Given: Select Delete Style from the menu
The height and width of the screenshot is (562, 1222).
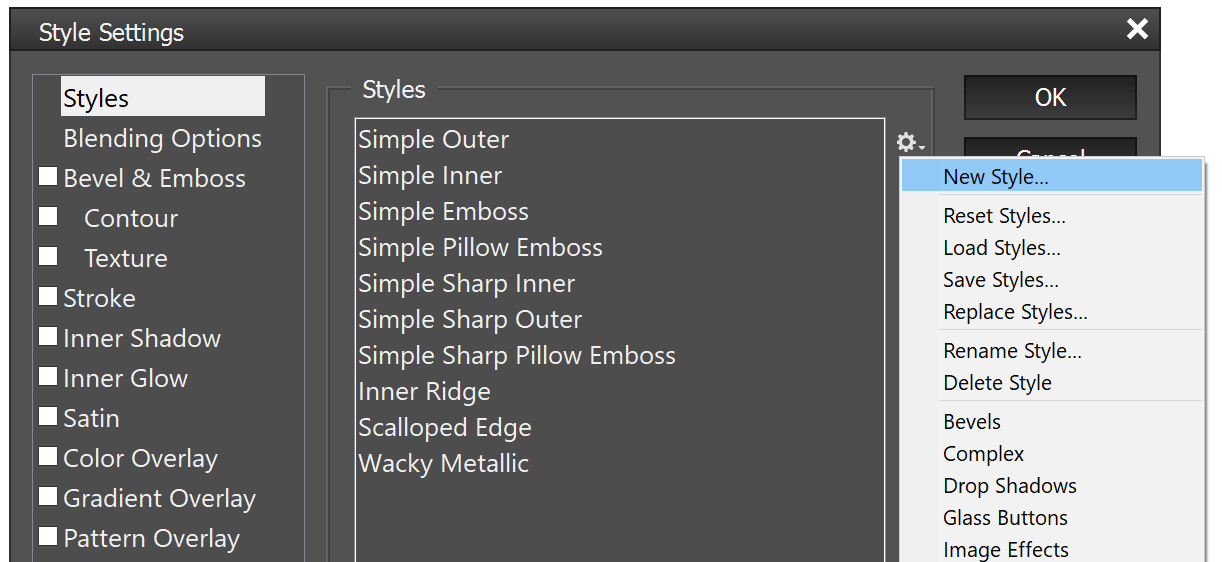Looking at the screenshot, I should [997, 383].
